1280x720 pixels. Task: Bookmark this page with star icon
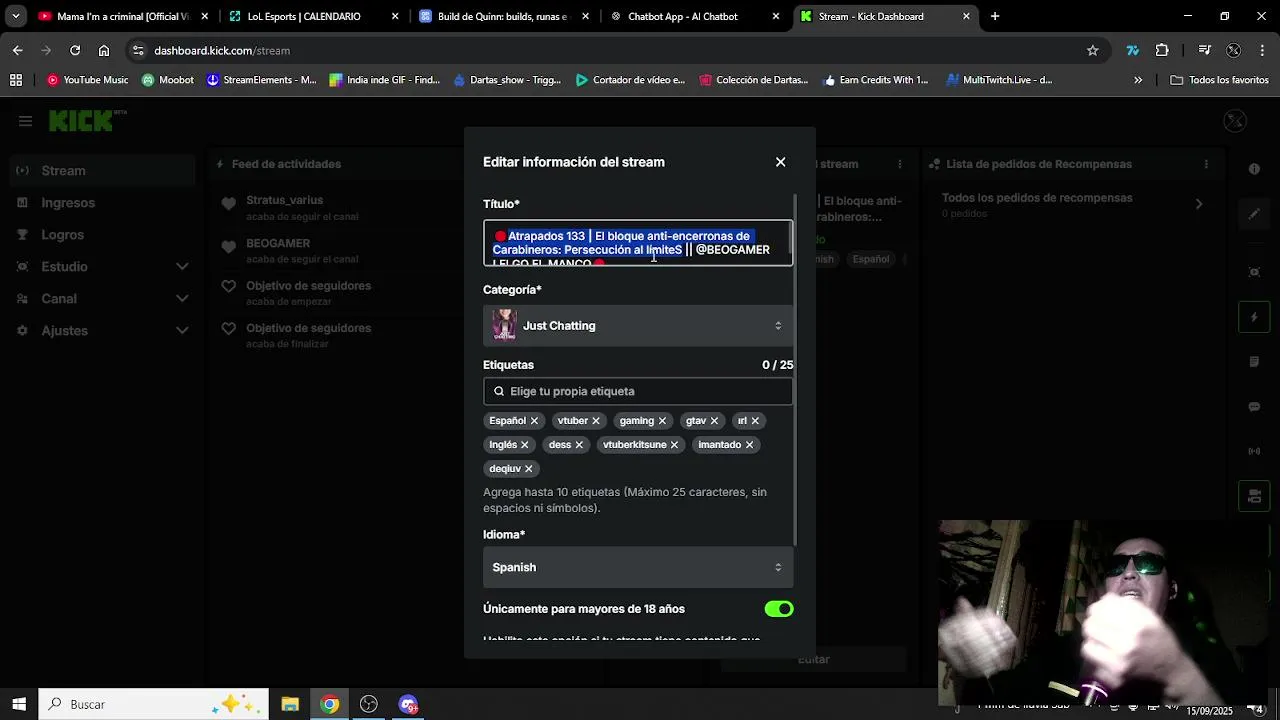tap(1093, 50)
